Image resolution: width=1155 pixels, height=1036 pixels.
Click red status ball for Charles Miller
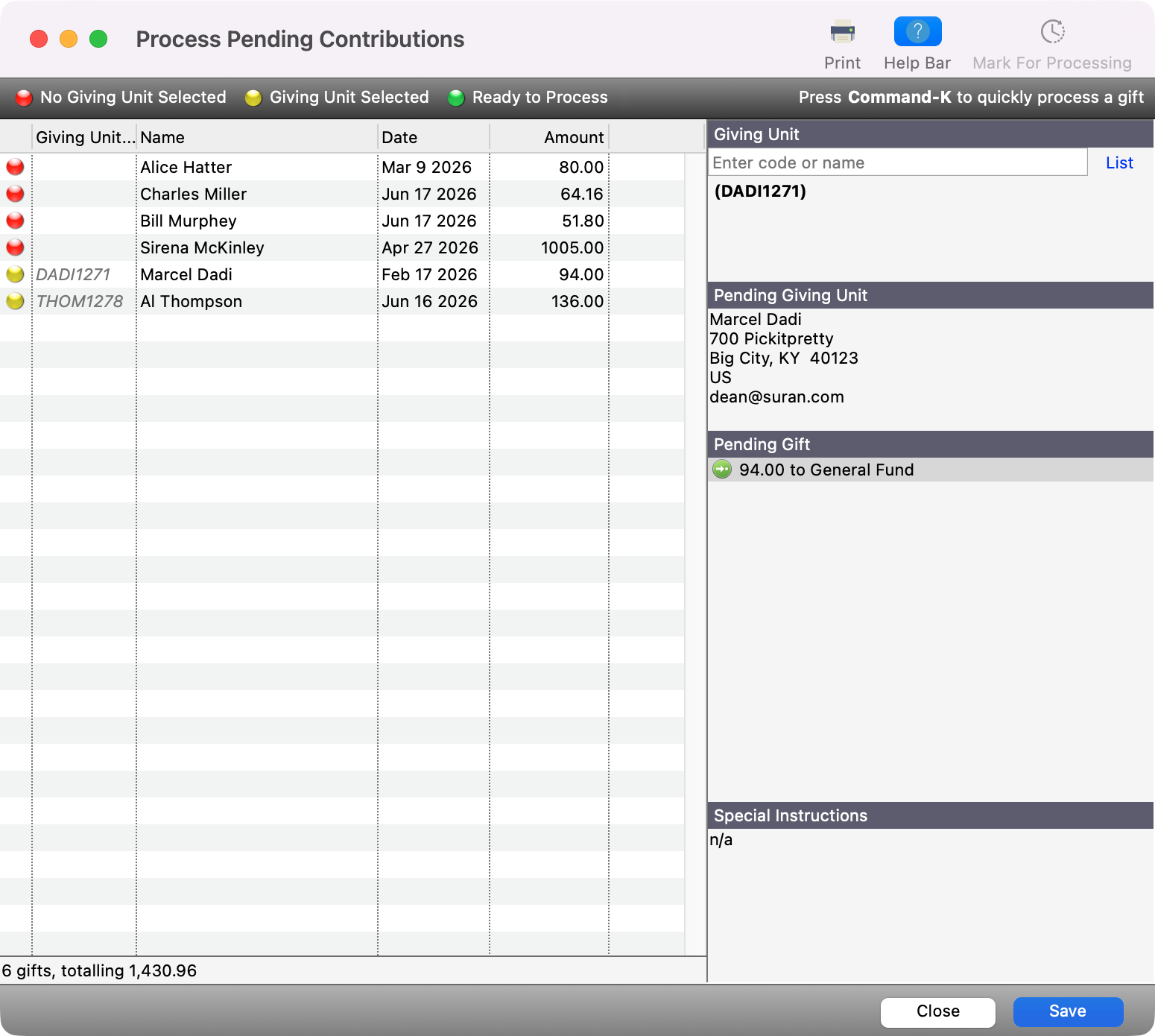pos(15,194)
